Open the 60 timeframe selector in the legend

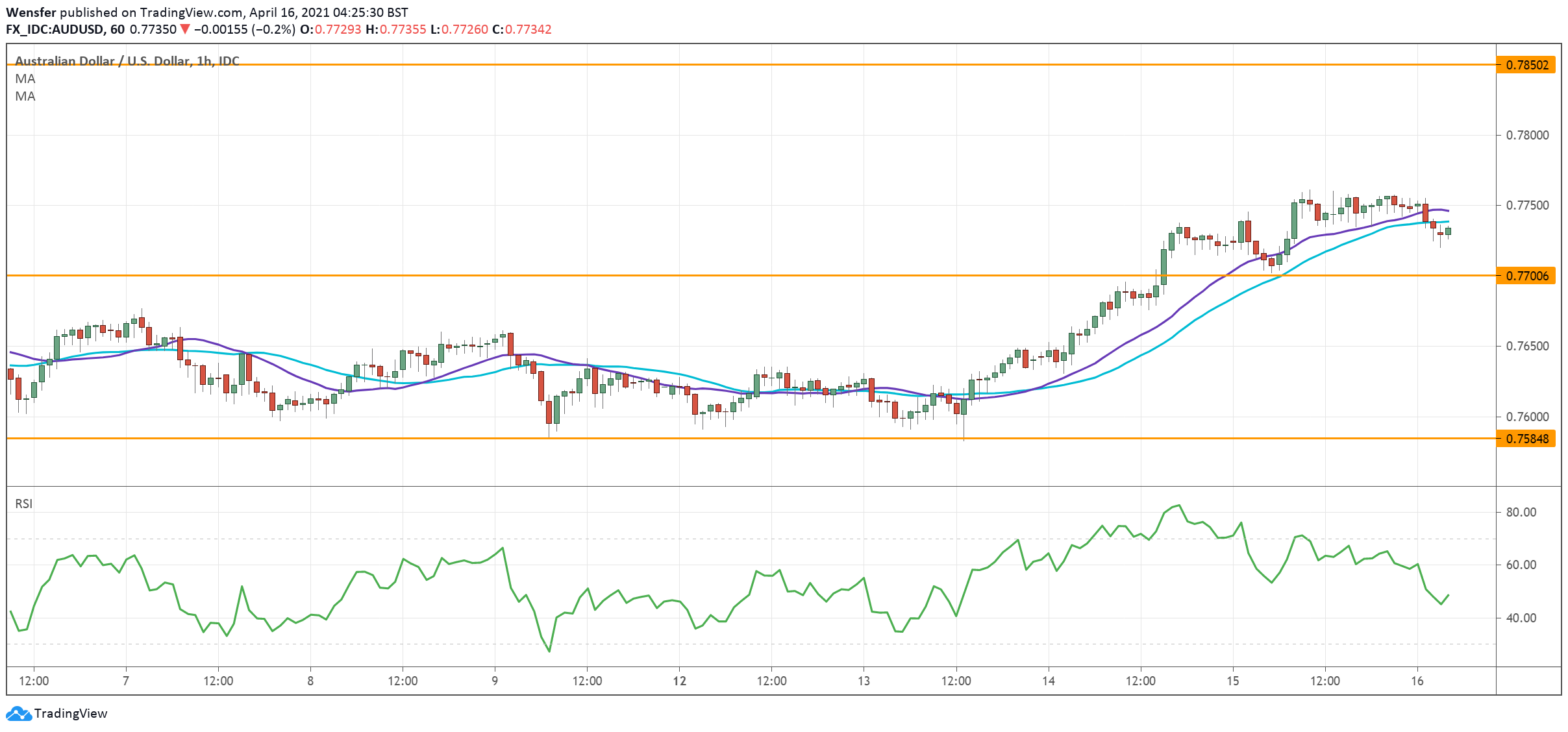point(117,29)
